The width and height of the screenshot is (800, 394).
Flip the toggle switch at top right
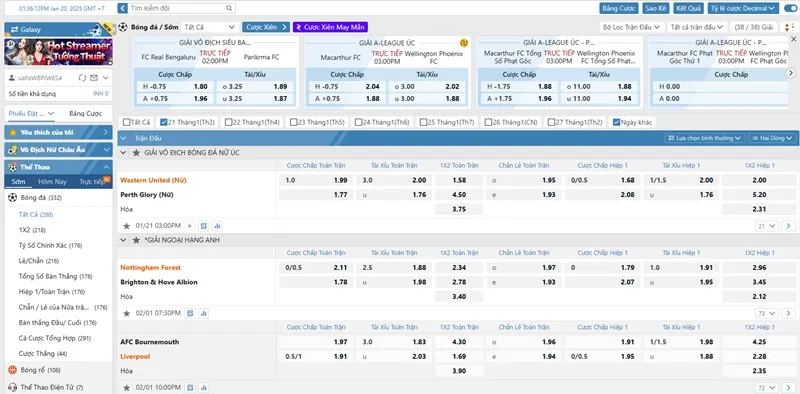[x=790, y=8]
